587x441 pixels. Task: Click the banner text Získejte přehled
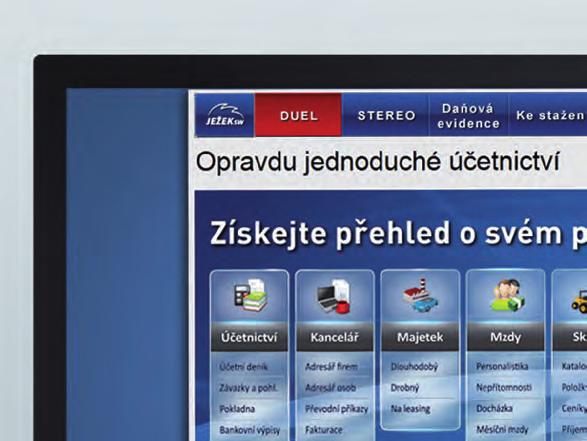coord(329,234)
